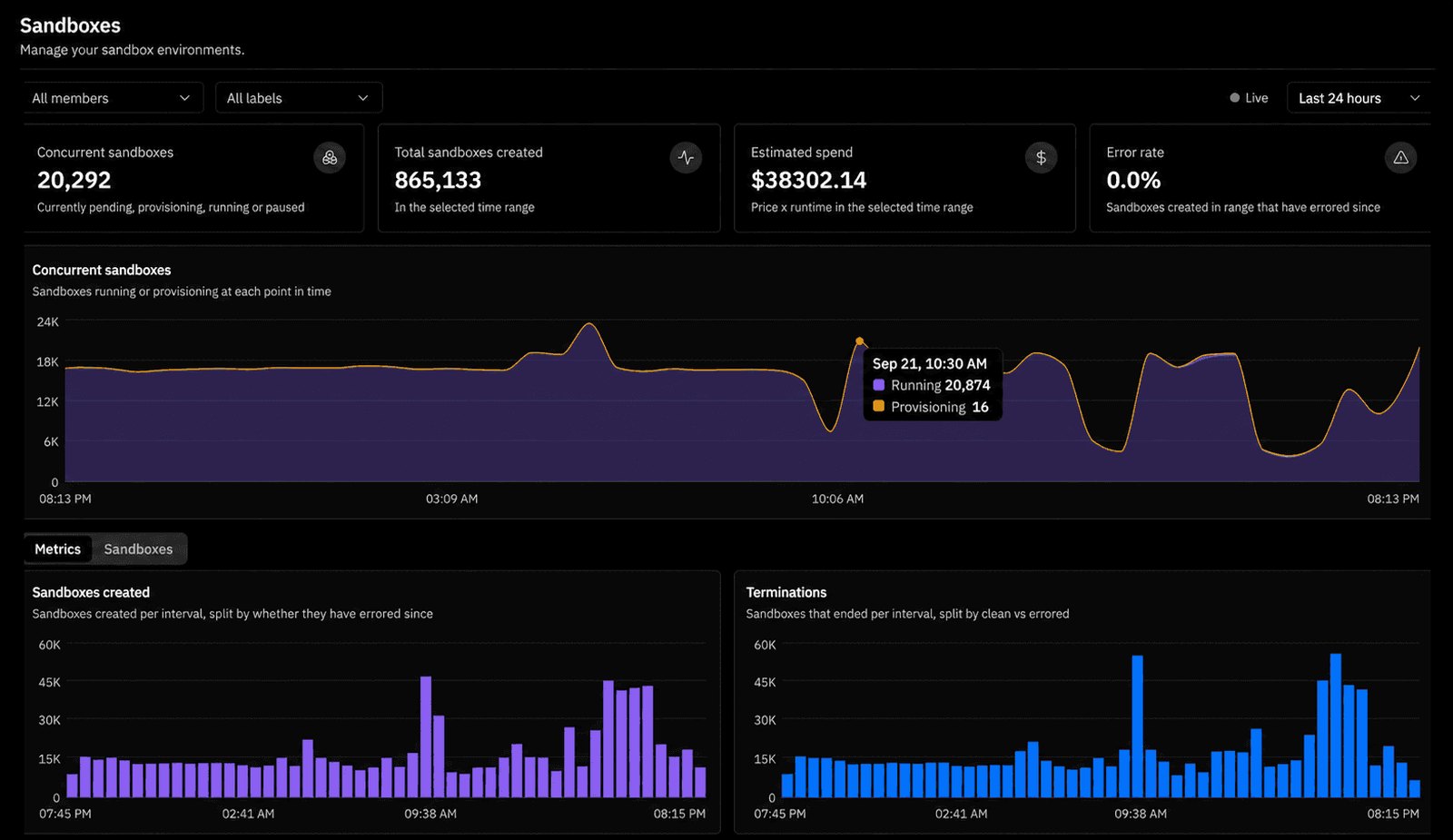Click 'Sandboxes that ended per interval' description
This screenshot has width=1453, height=840.
tap(907, 614)
